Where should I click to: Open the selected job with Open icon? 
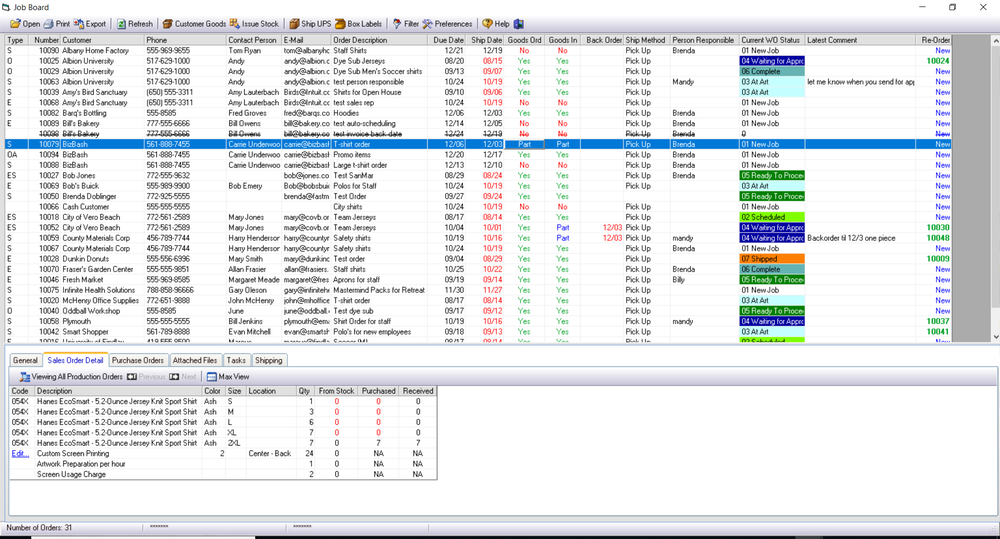tap(25, 24)
